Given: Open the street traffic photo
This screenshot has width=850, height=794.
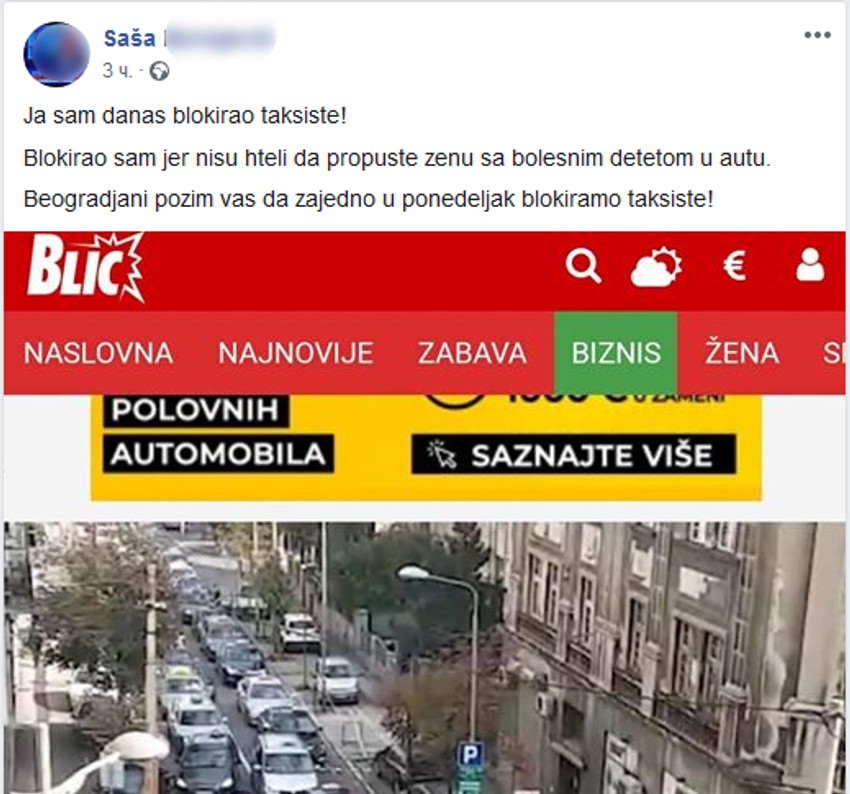Looking at the screenshot, I should (x=424, y=657).
